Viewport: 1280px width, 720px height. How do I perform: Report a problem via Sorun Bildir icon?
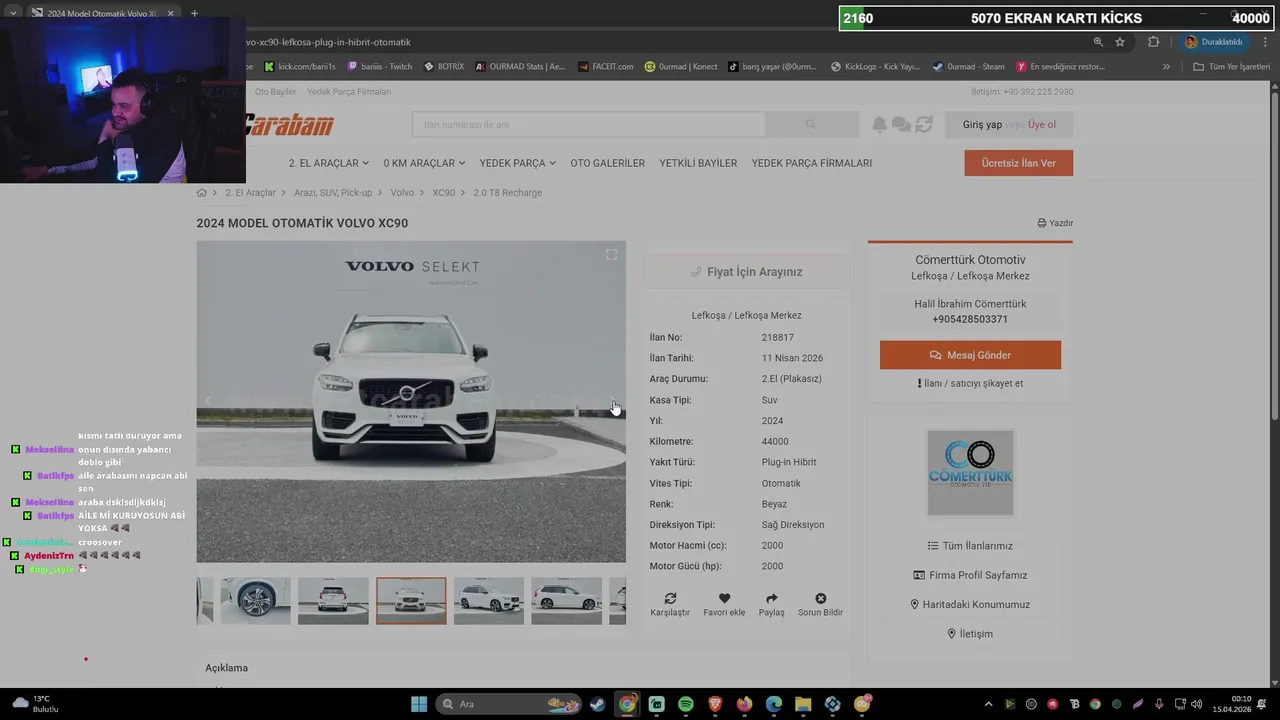tap(820, 598)
